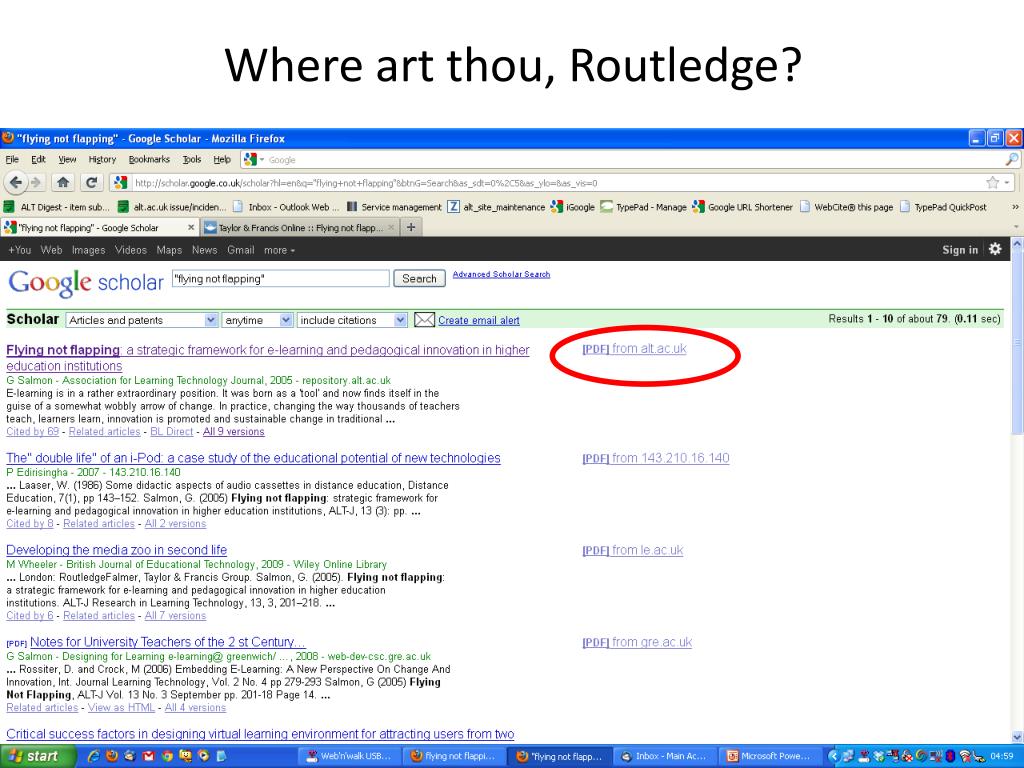Launch Internet Explorer from quick launch

click(93, 756)
